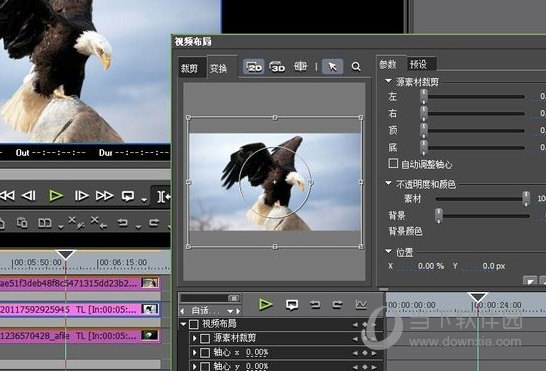Viewport: 546px width, 371px height.
Task: Expand the 轴心 x tree row
Action: (194, 353)
